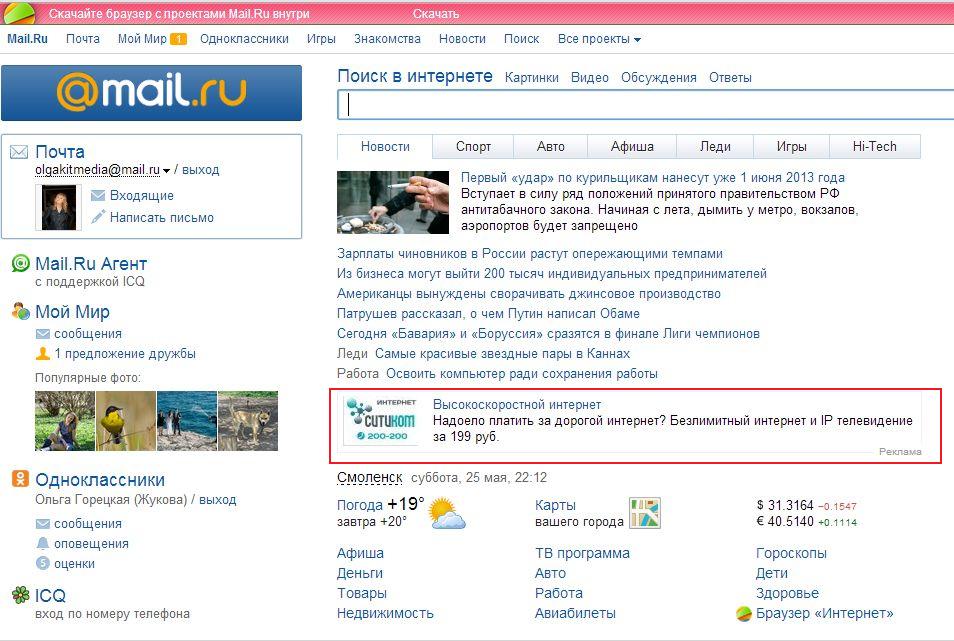Open the smoking news photo thumbnail
The image size is (954, 641).
393,202
